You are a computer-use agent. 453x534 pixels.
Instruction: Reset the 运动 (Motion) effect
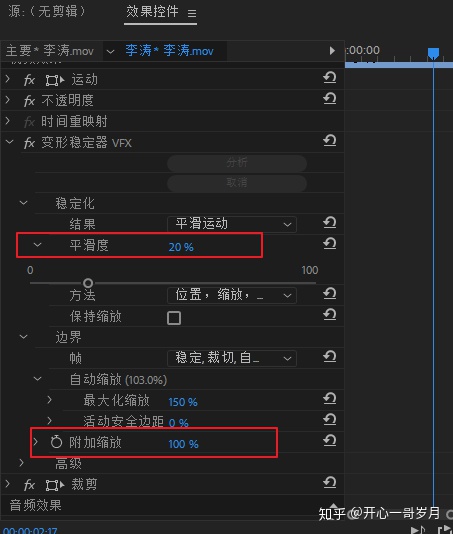(329, 78)
